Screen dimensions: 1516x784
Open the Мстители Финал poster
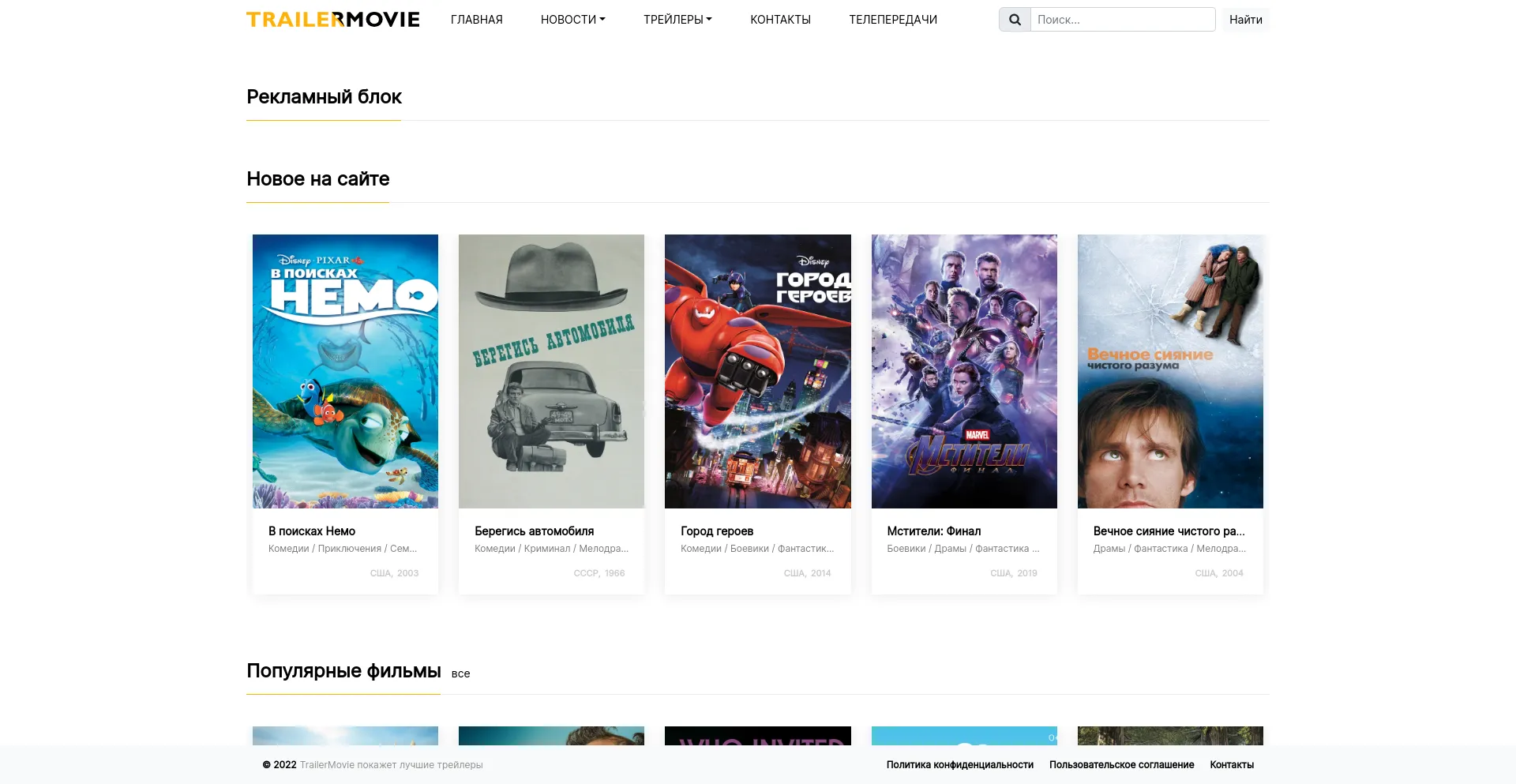pyautogui.click(x=964, y=371)
